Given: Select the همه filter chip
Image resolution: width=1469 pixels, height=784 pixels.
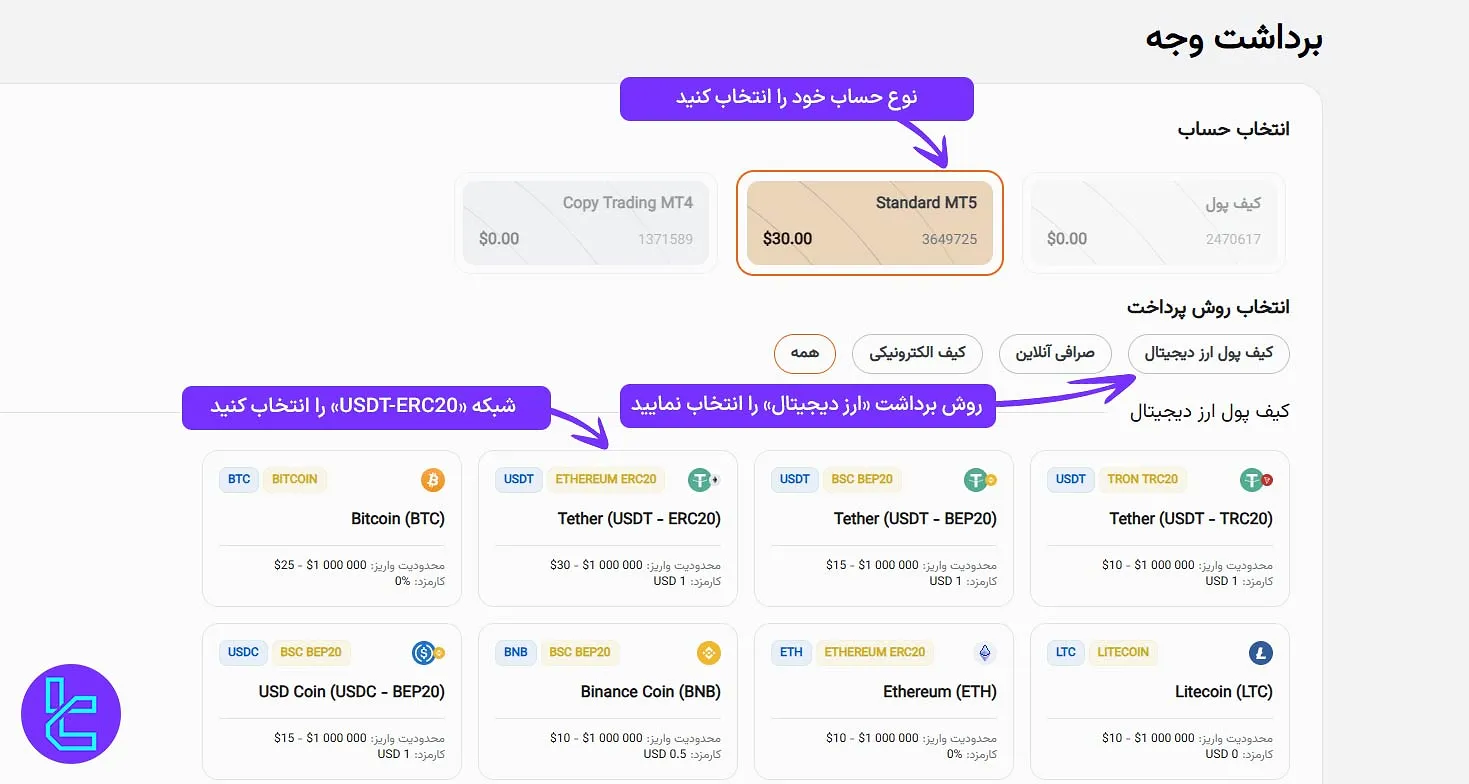Looking at the screenshot, I should coord(804,354).
